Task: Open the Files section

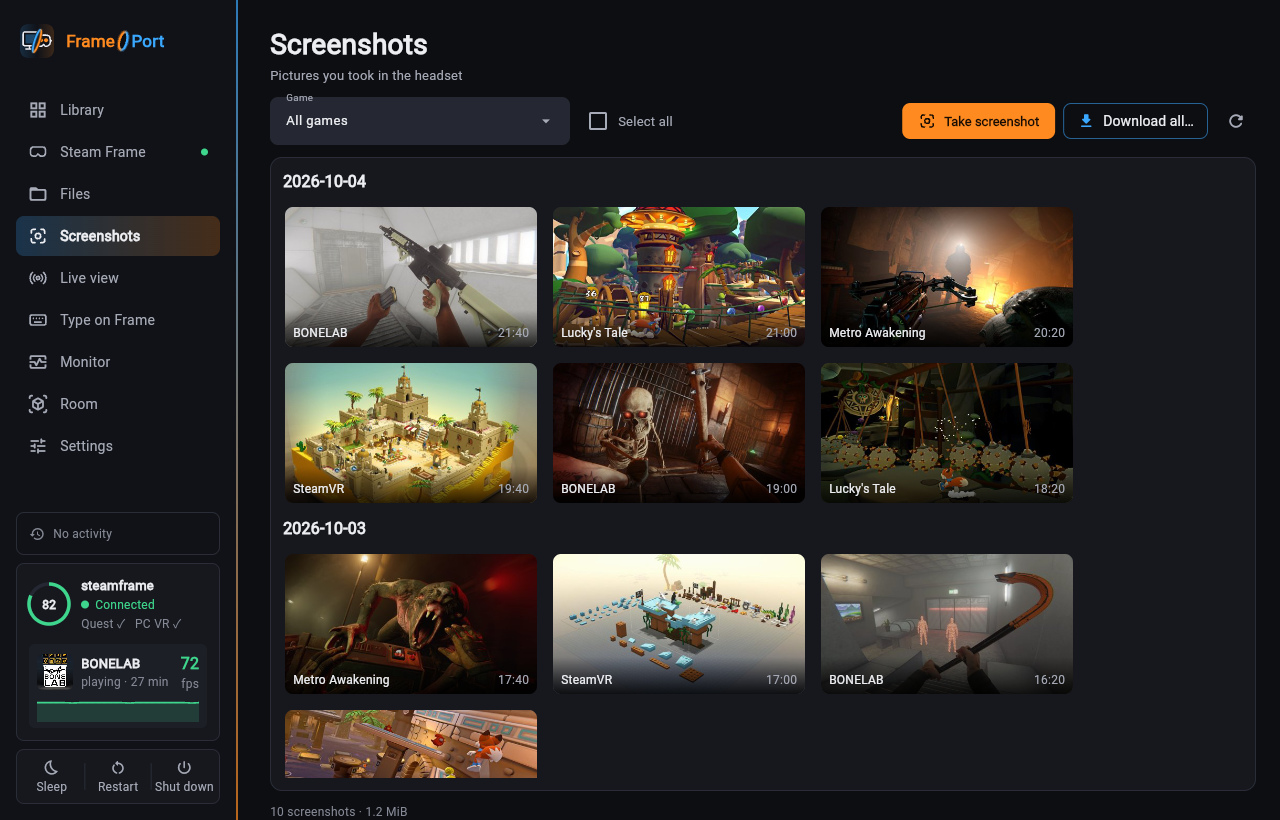Action: tap(118, 194)
